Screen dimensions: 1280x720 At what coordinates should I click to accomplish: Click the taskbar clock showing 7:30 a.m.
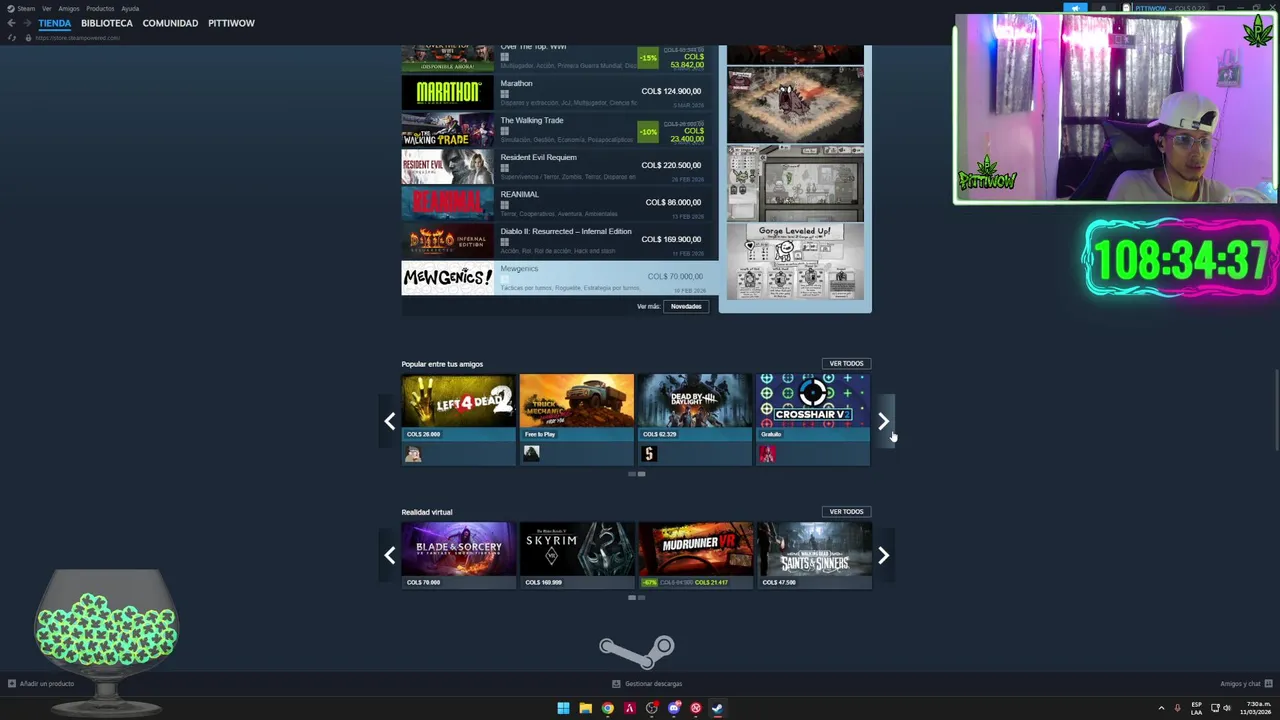[1256, 708]
